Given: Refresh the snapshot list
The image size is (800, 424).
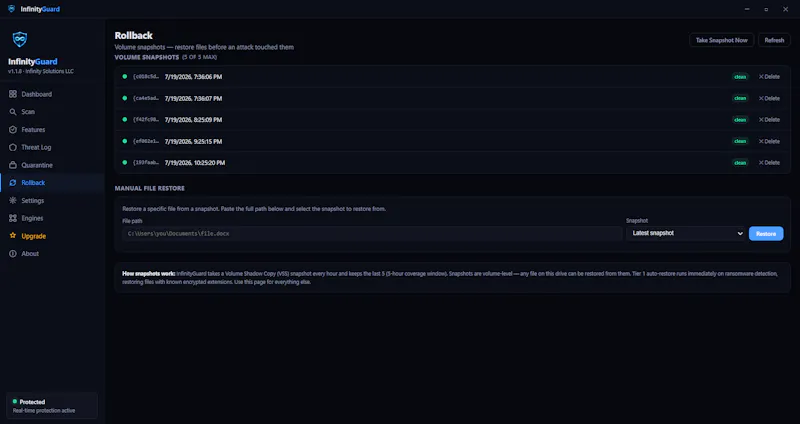Looking at the screenshot, I should pyautogui.click(x=774, y=40).
